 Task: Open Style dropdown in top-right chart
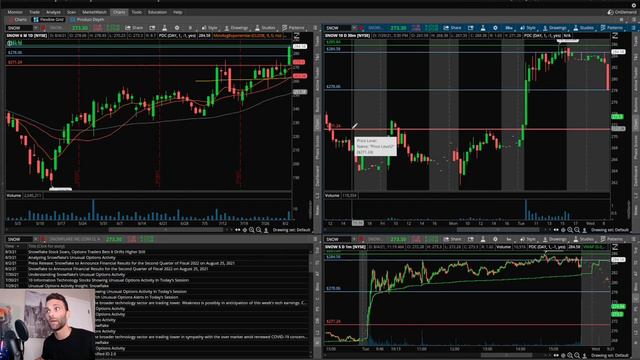pyautogui.click(x=528, y=28)
